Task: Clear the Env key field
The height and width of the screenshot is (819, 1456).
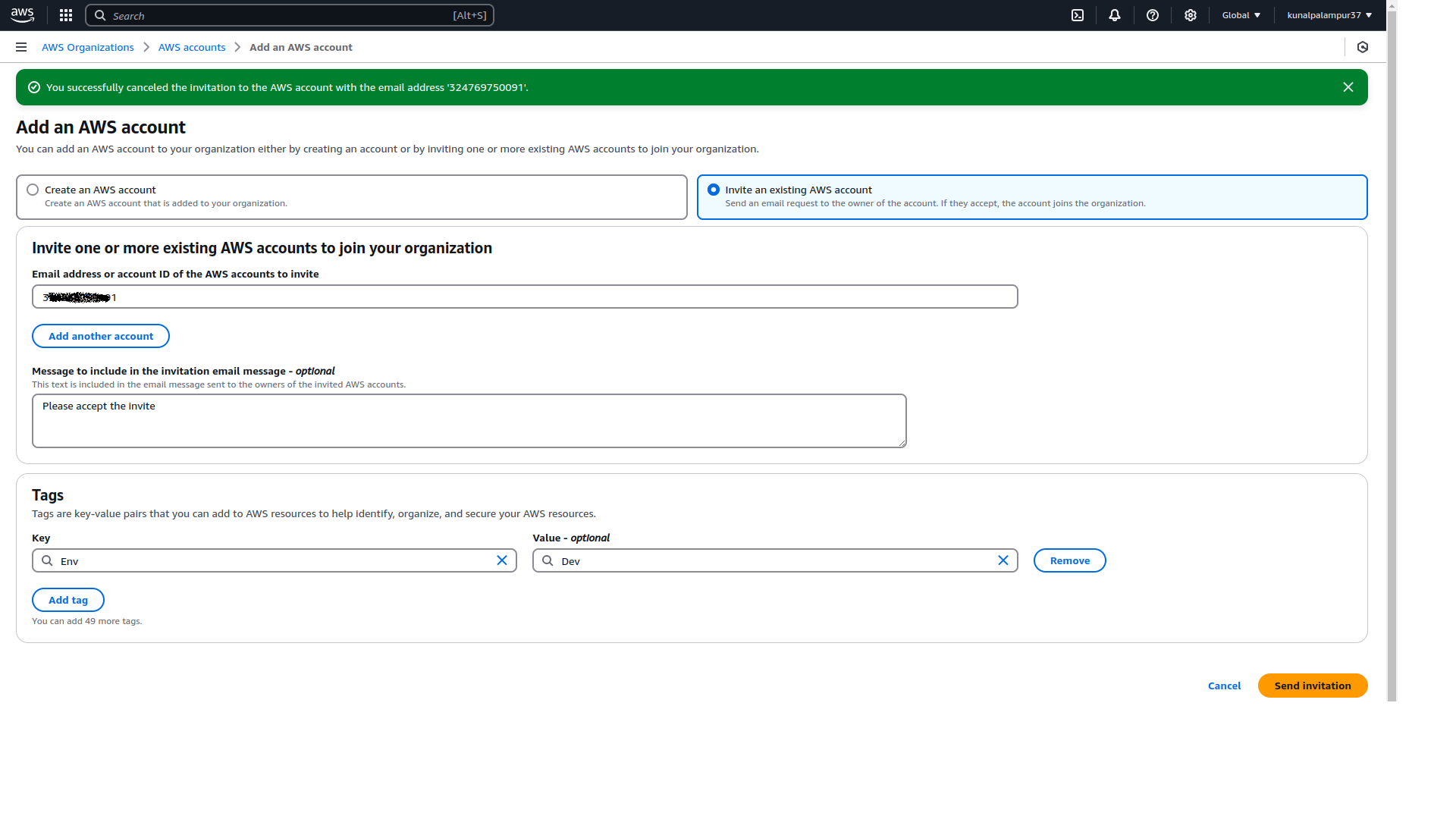Action: pyautogui.click(x=502, y=560)
